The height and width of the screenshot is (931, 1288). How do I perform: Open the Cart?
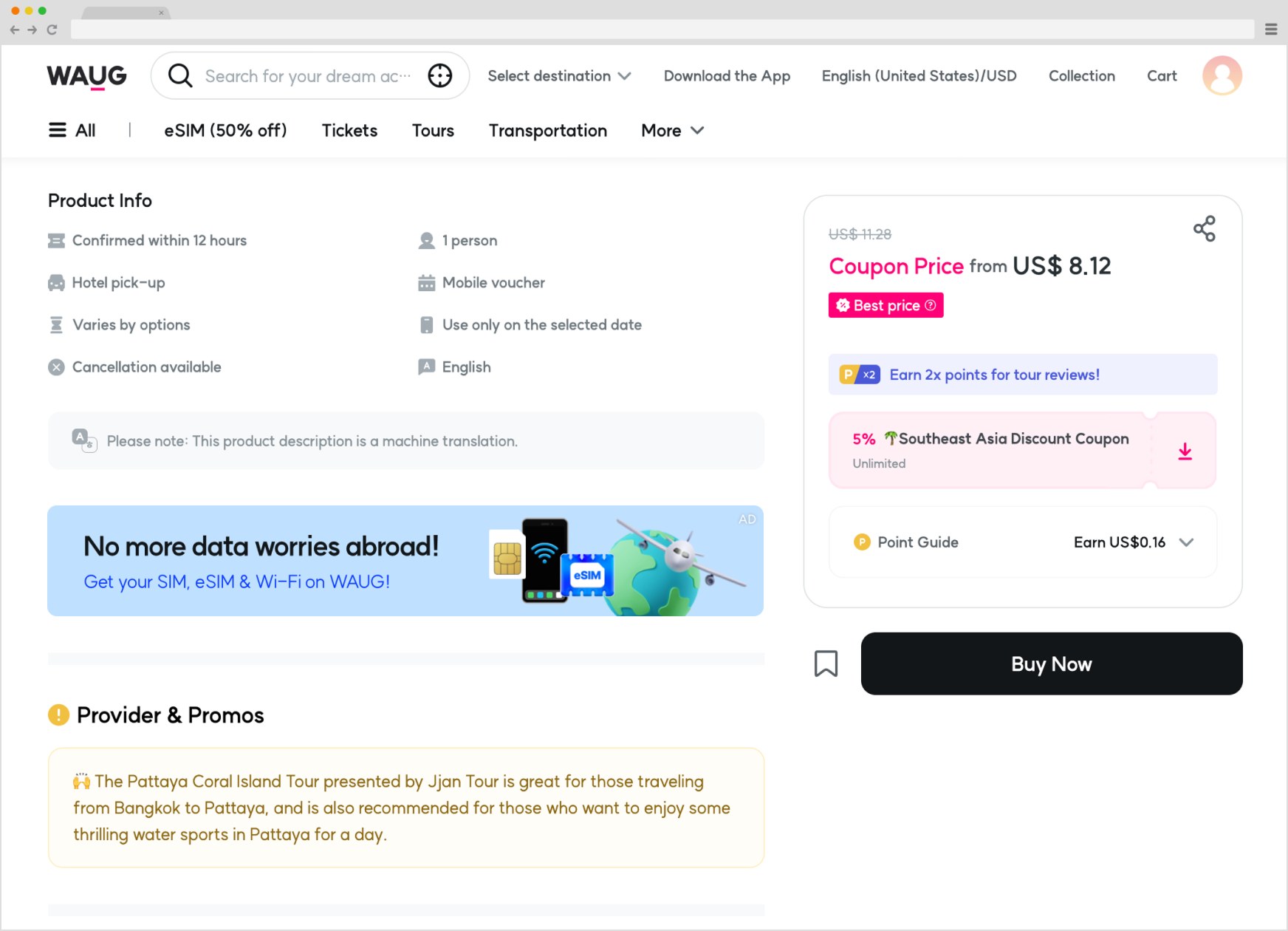click(x=1162, y=76)
